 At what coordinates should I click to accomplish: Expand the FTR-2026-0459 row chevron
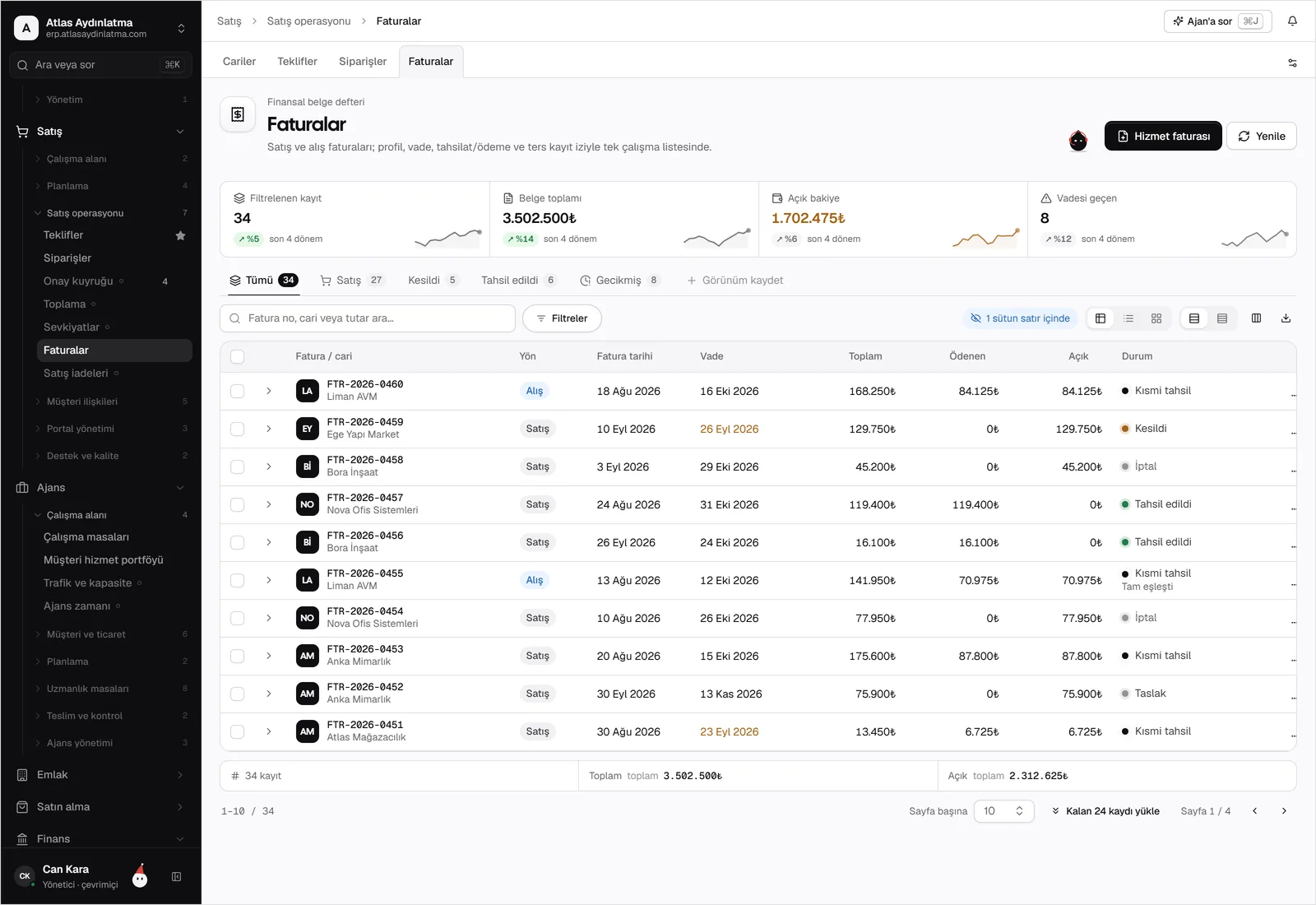click(269, 429)
